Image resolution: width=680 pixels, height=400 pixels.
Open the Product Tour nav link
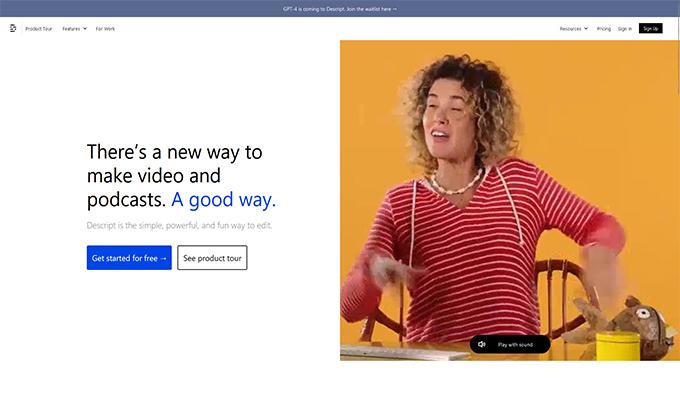[x=39, y=29]
